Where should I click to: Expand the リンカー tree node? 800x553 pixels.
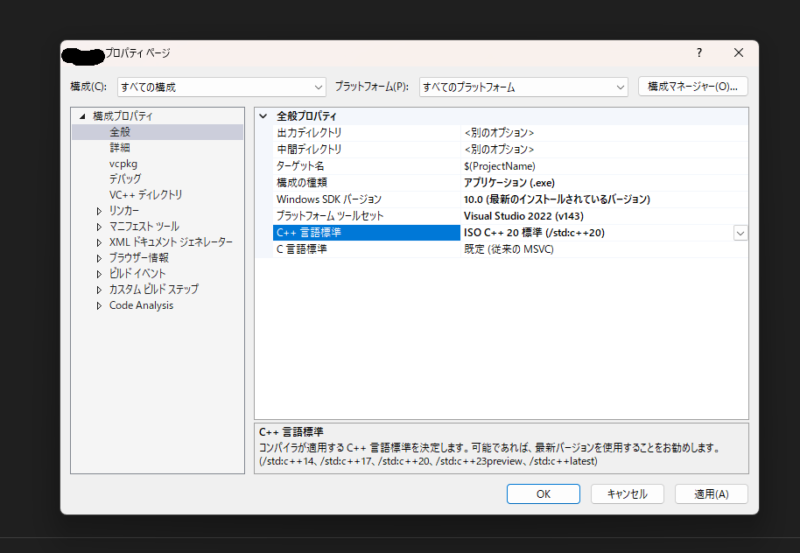(98, 211)
